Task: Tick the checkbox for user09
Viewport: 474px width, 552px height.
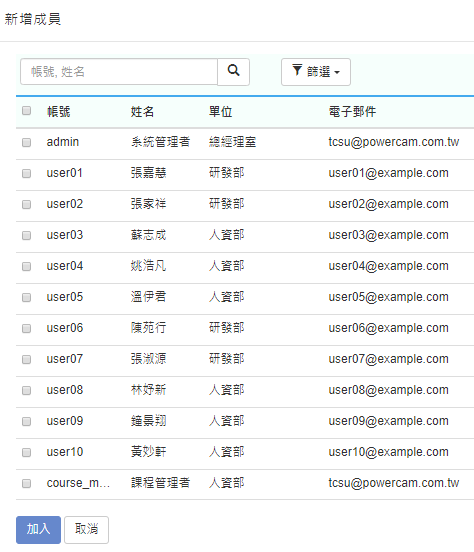Action: [26, 421]
